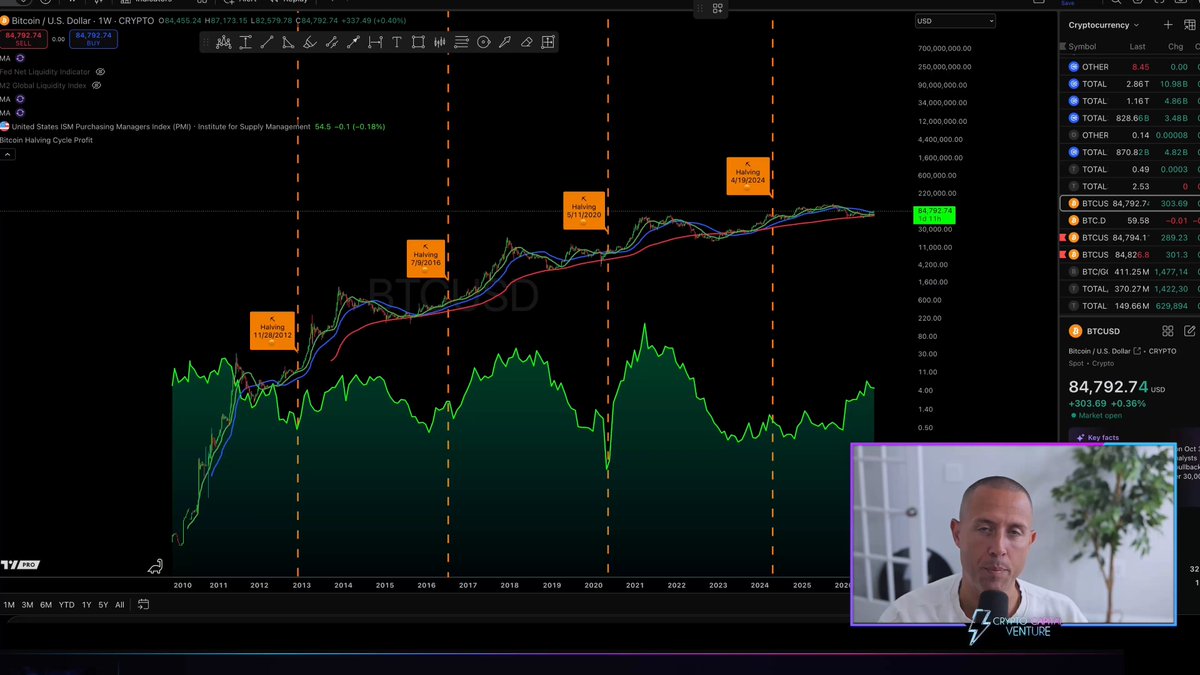Select the circle drawing tool in toolbar
Screen dimensions: 1200x675
(x=483, y=42)
